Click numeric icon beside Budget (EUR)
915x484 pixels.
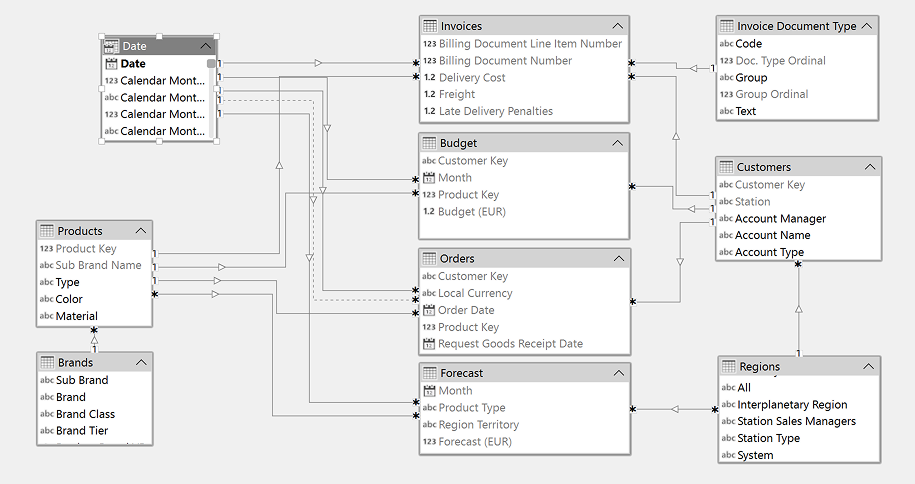coord(429,211)
